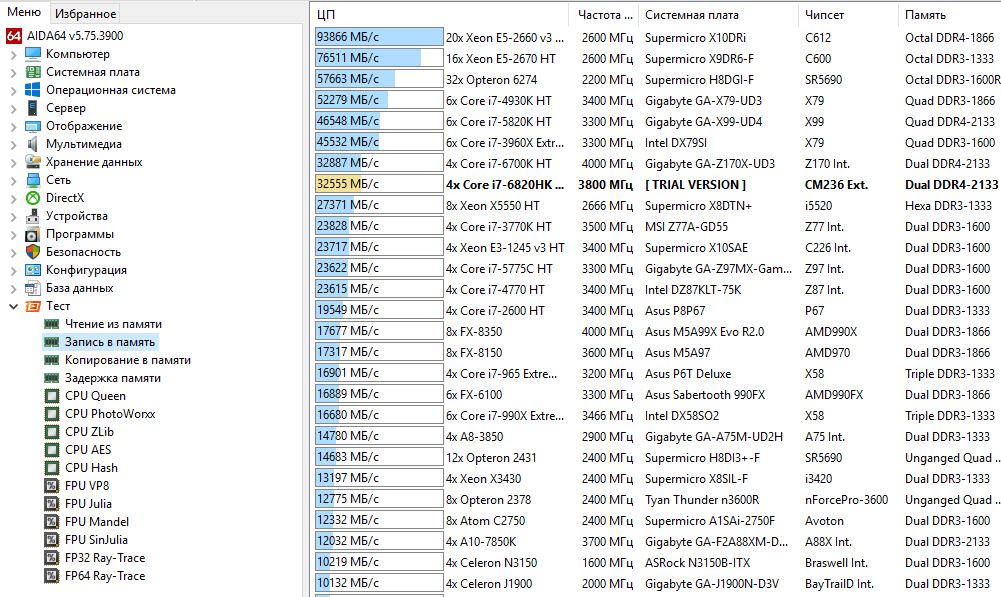
Task: Sort by the Частота column header
Action: 603,15
